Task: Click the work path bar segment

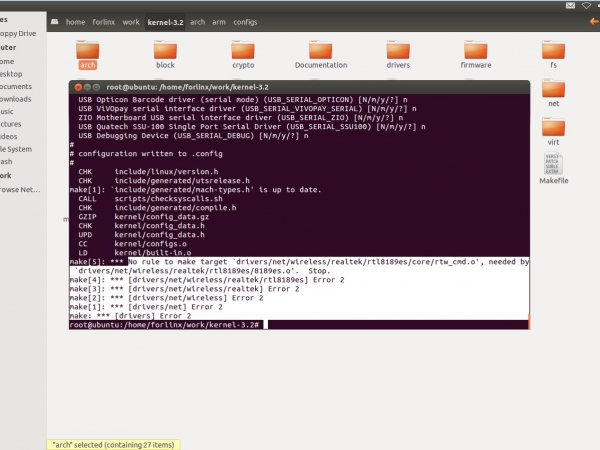Action: click(131, 21)
